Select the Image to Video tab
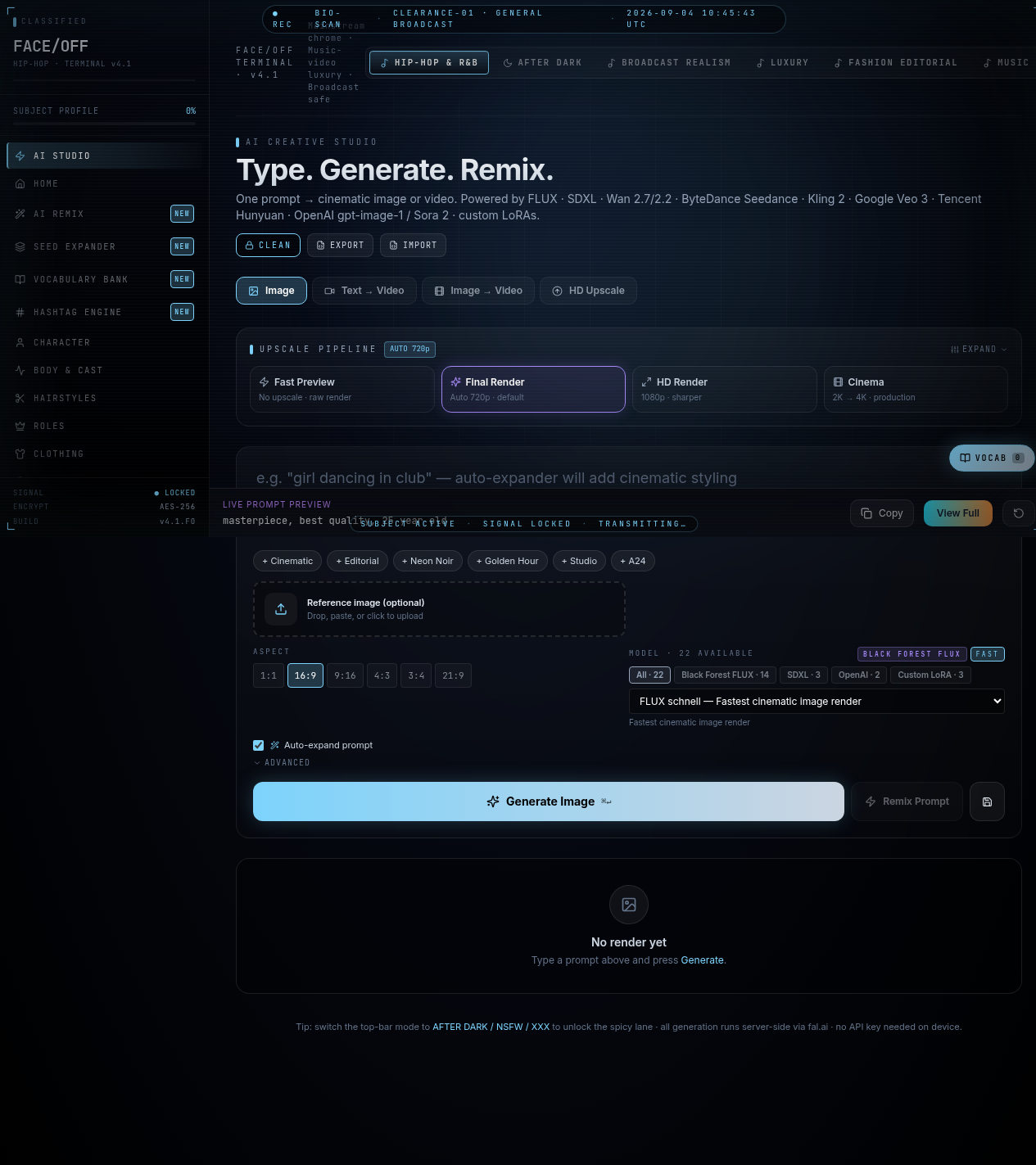 pos(478,291)
